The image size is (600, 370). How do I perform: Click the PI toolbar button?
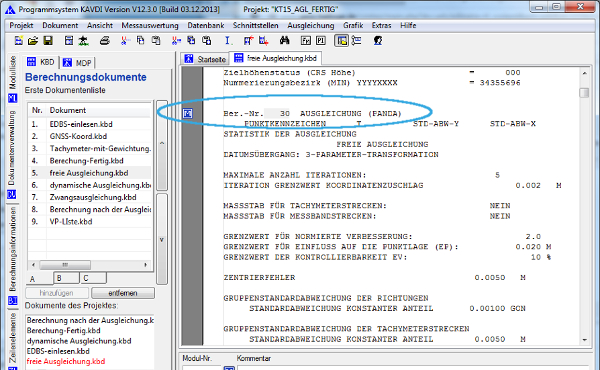tap(321, 41)
